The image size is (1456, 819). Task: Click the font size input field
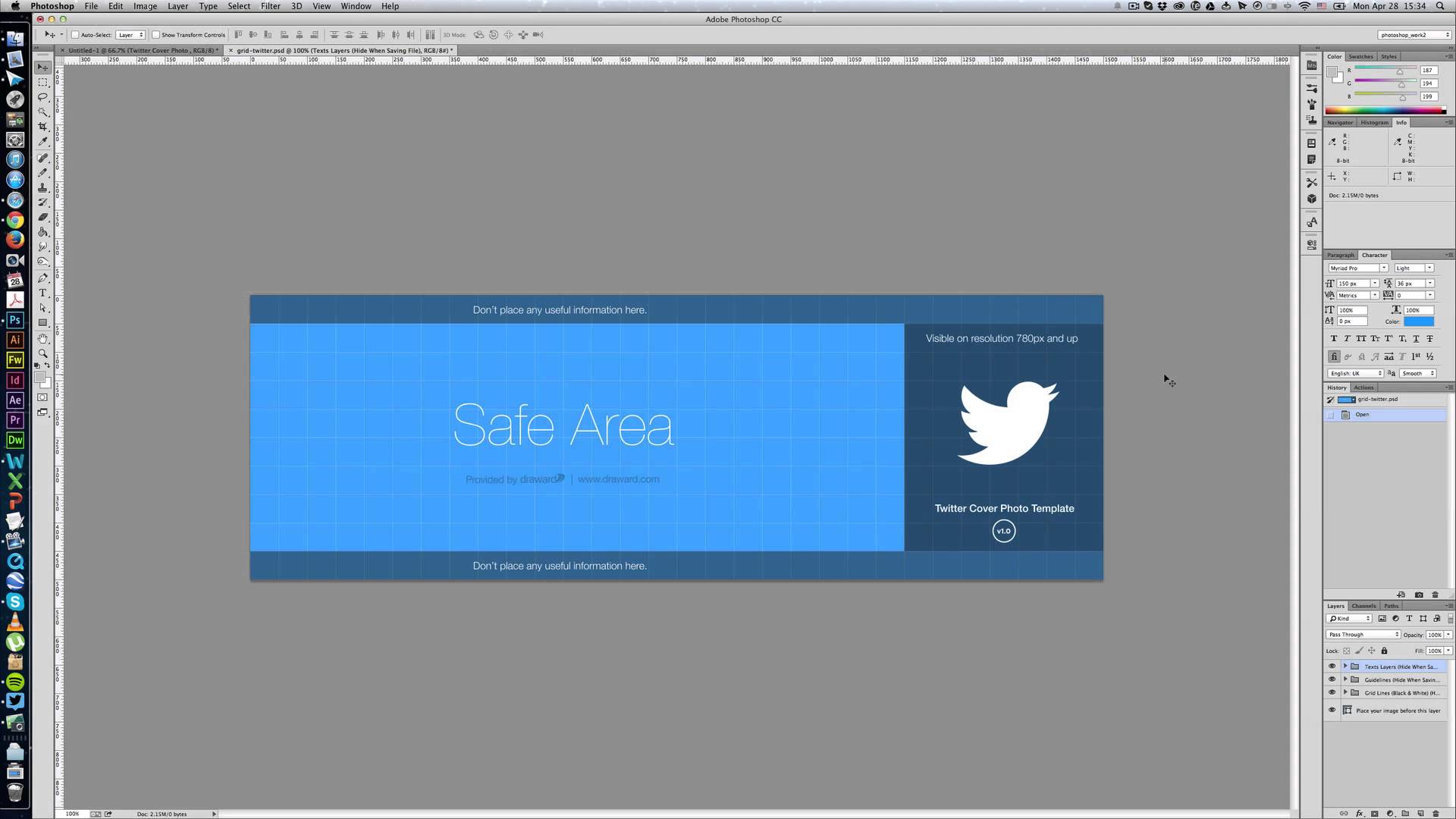pos(1352,284)
